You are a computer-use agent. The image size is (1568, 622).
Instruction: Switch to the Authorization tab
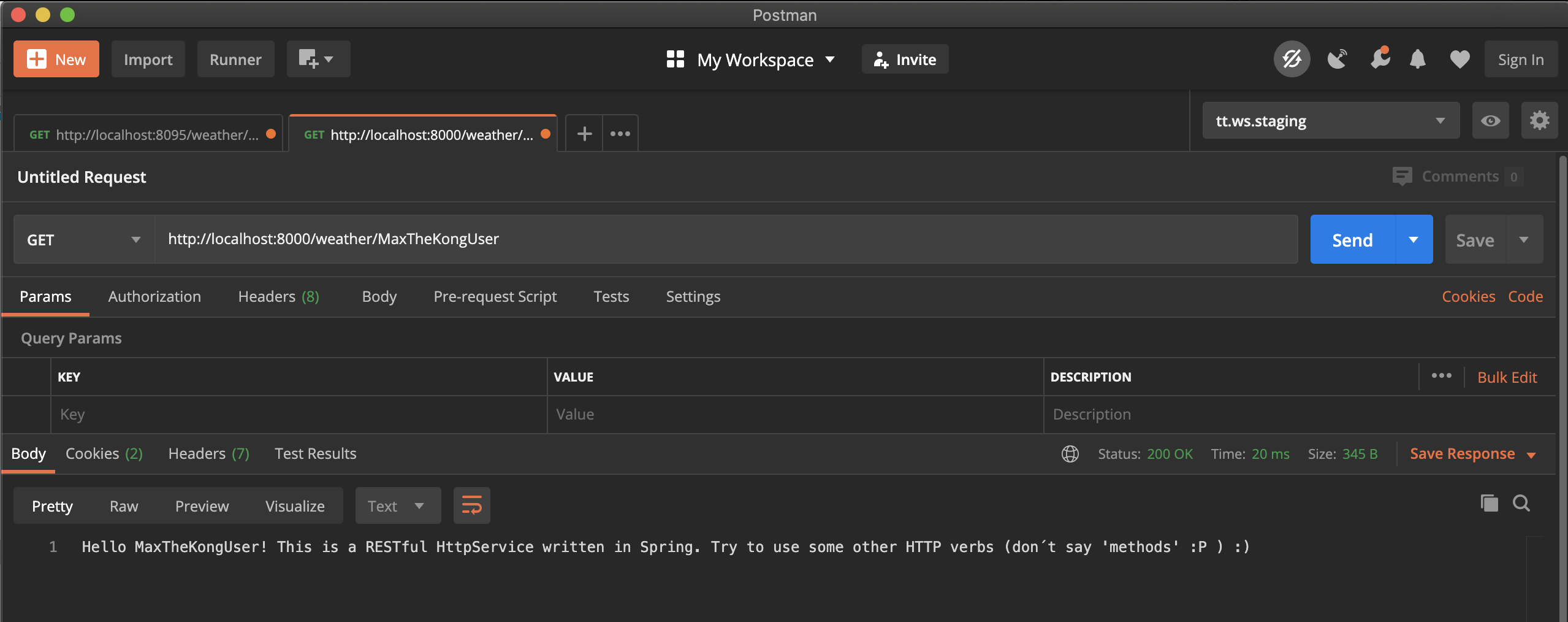click(x=154, y=297)
